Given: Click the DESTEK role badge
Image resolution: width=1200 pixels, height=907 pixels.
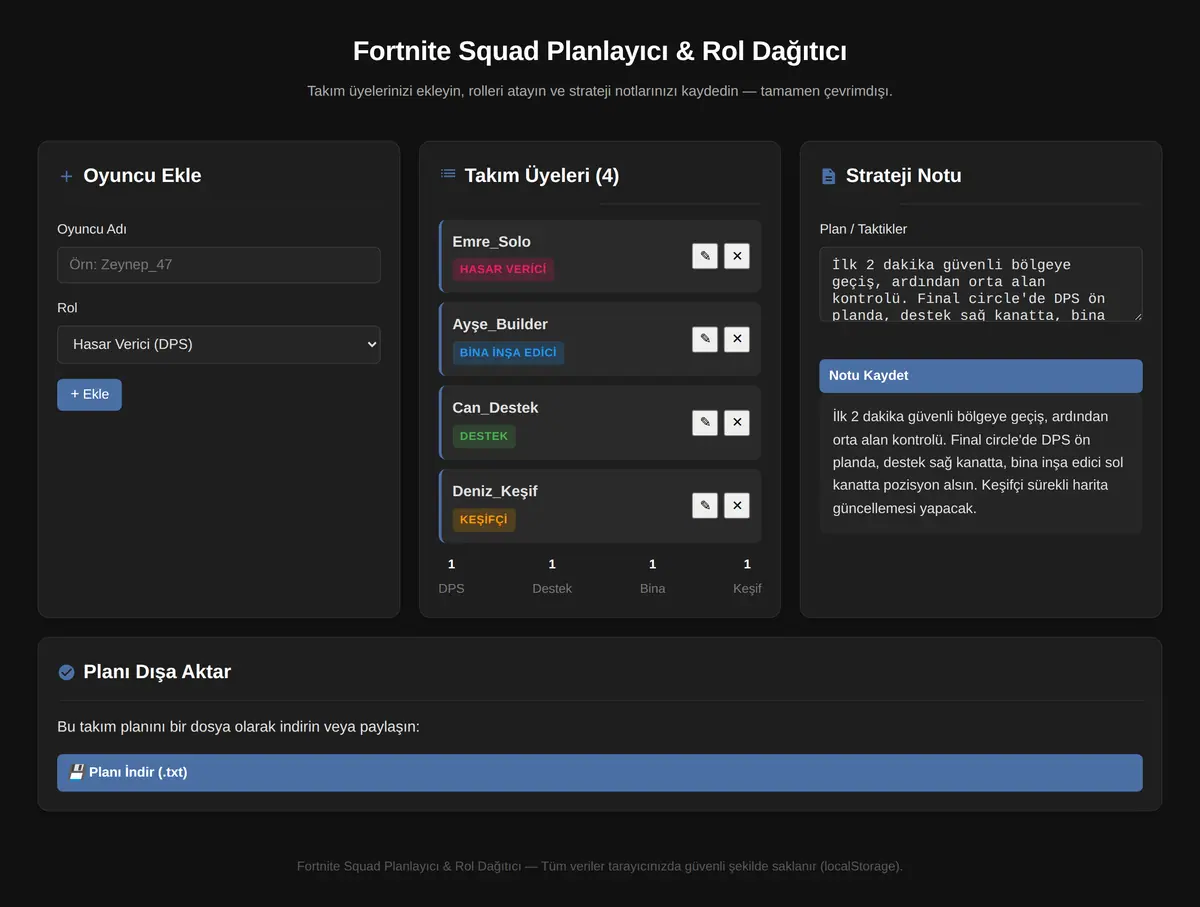Looking at the screenshot, I should [x=484, y=436].
